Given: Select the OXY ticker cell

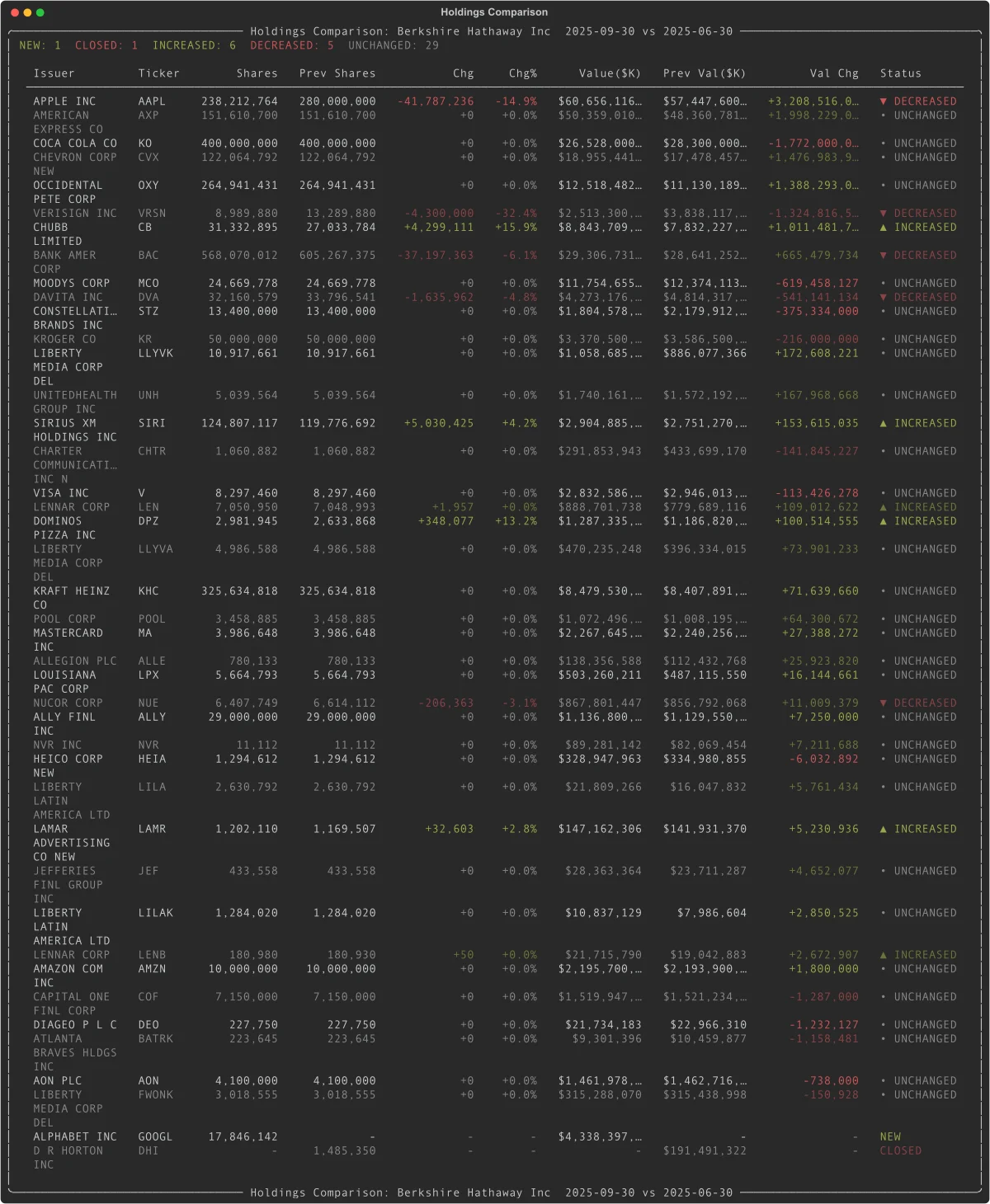Looking at the screenshot, I should coord(148,186).
